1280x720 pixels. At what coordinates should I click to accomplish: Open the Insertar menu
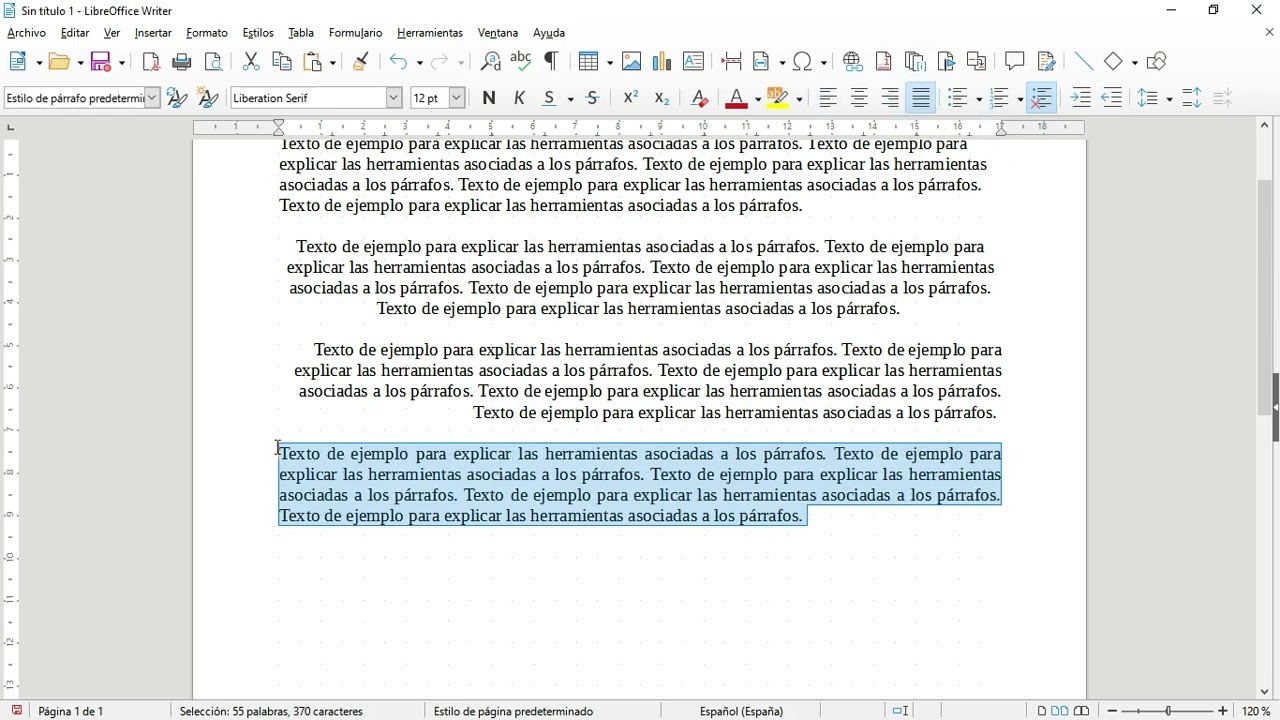click(153, 33)
